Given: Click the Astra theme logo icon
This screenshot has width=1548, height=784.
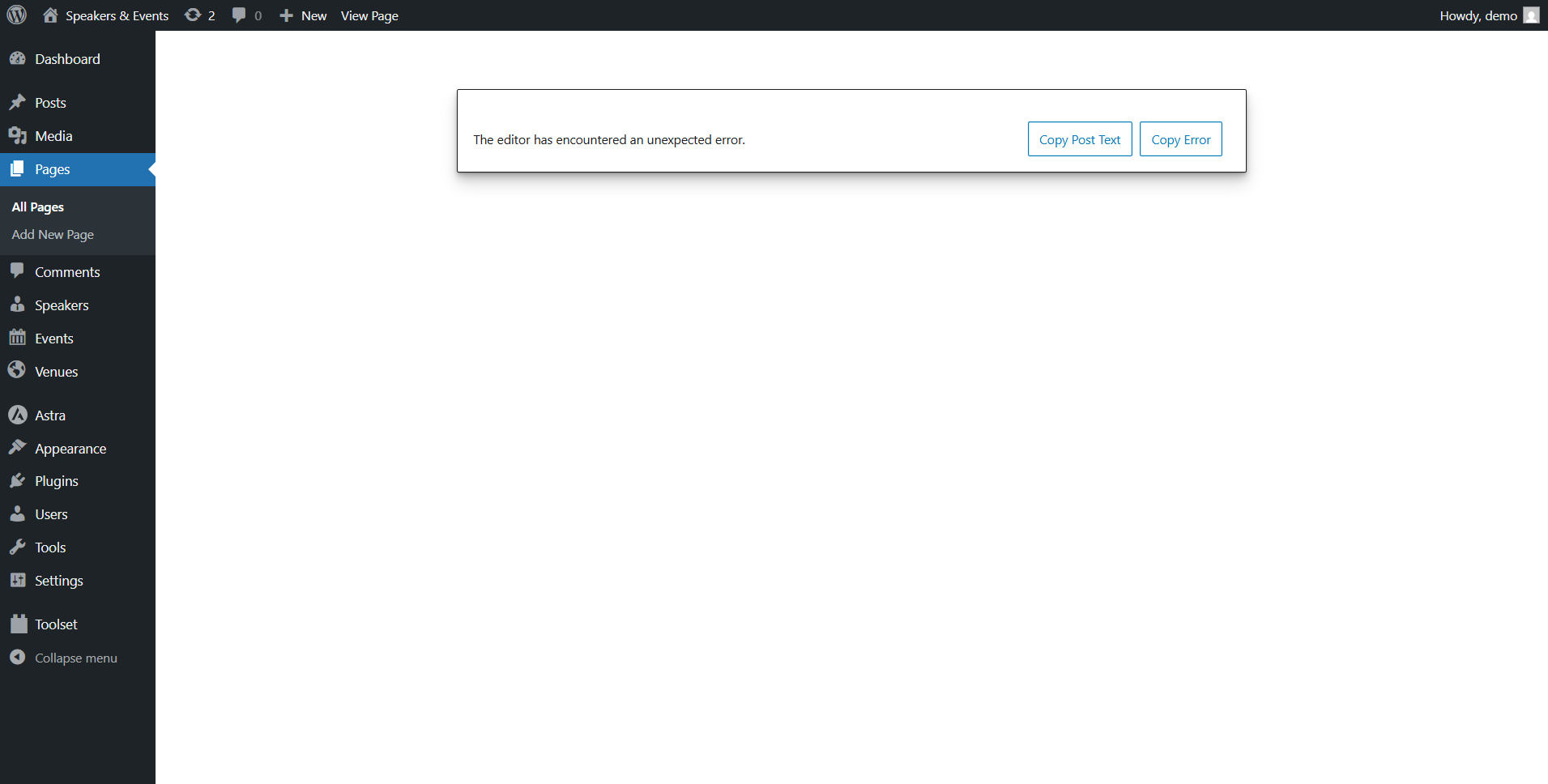Looking at the screenshot, I should click(17, 415).
